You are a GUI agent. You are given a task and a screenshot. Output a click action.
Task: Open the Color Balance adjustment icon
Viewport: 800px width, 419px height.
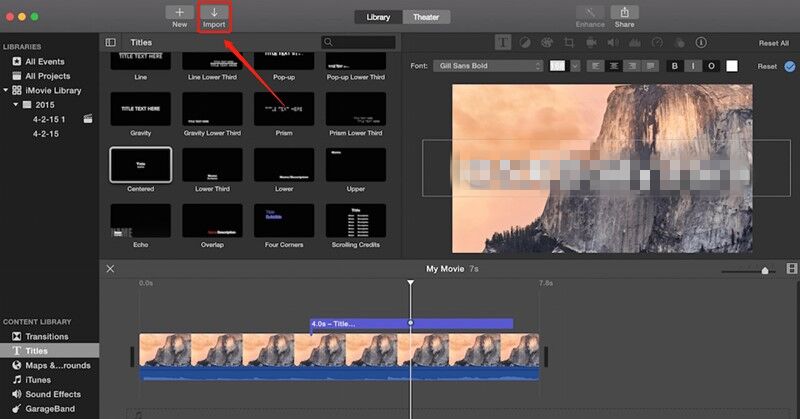click(x=525, y=43)
